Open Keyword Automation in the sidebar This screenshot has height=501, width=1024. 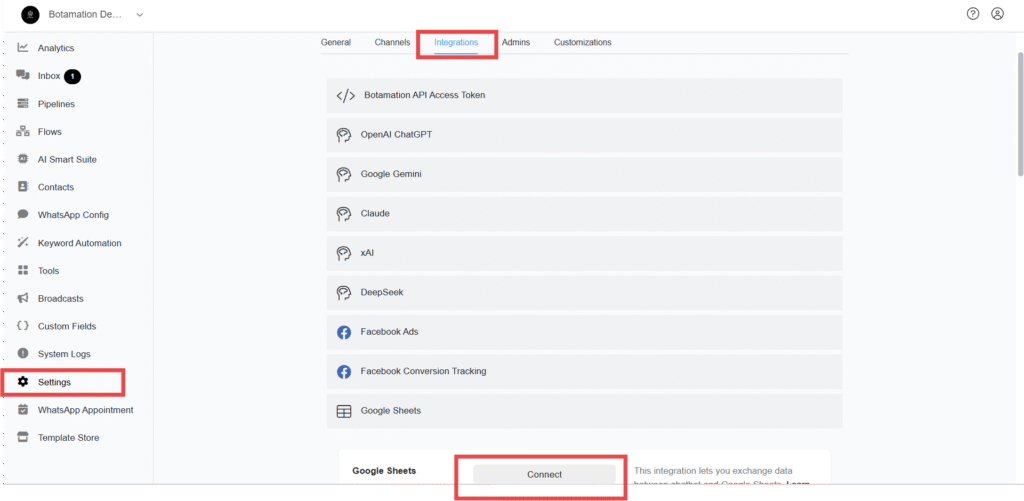coord(79,243)
